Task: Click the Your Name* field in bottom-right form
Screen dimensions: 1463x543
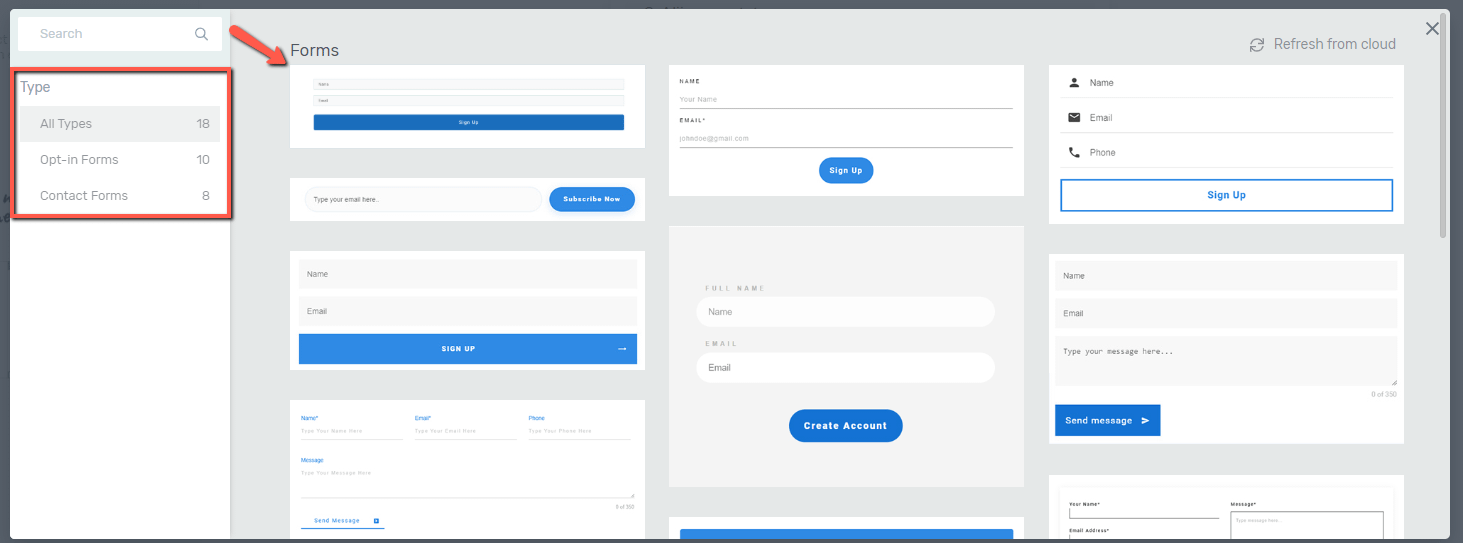Action: tap(1144, 512)
